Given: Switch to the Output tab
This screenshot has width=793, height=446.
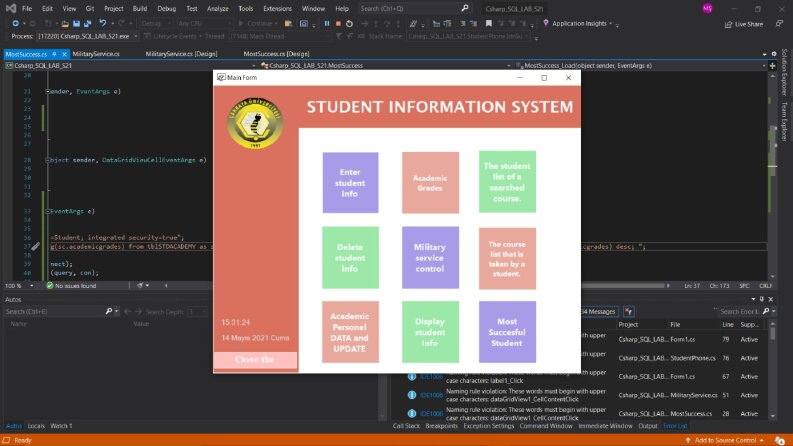Looking at the screenshot, I should (x=647, y=426).
